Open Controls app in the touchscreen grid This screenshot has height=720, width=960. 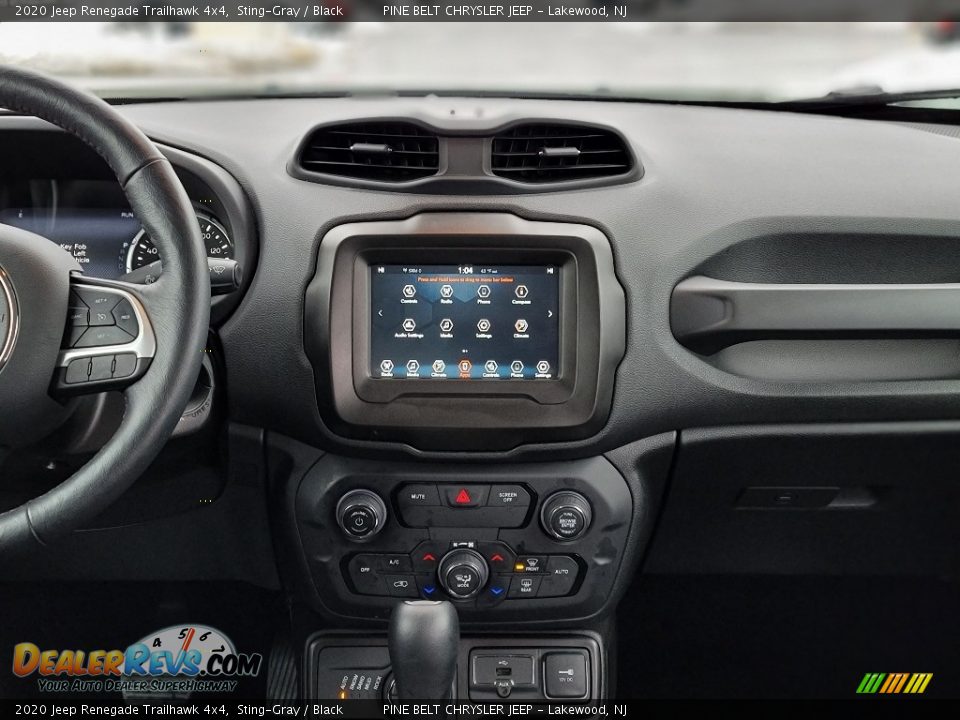[409, 293]
